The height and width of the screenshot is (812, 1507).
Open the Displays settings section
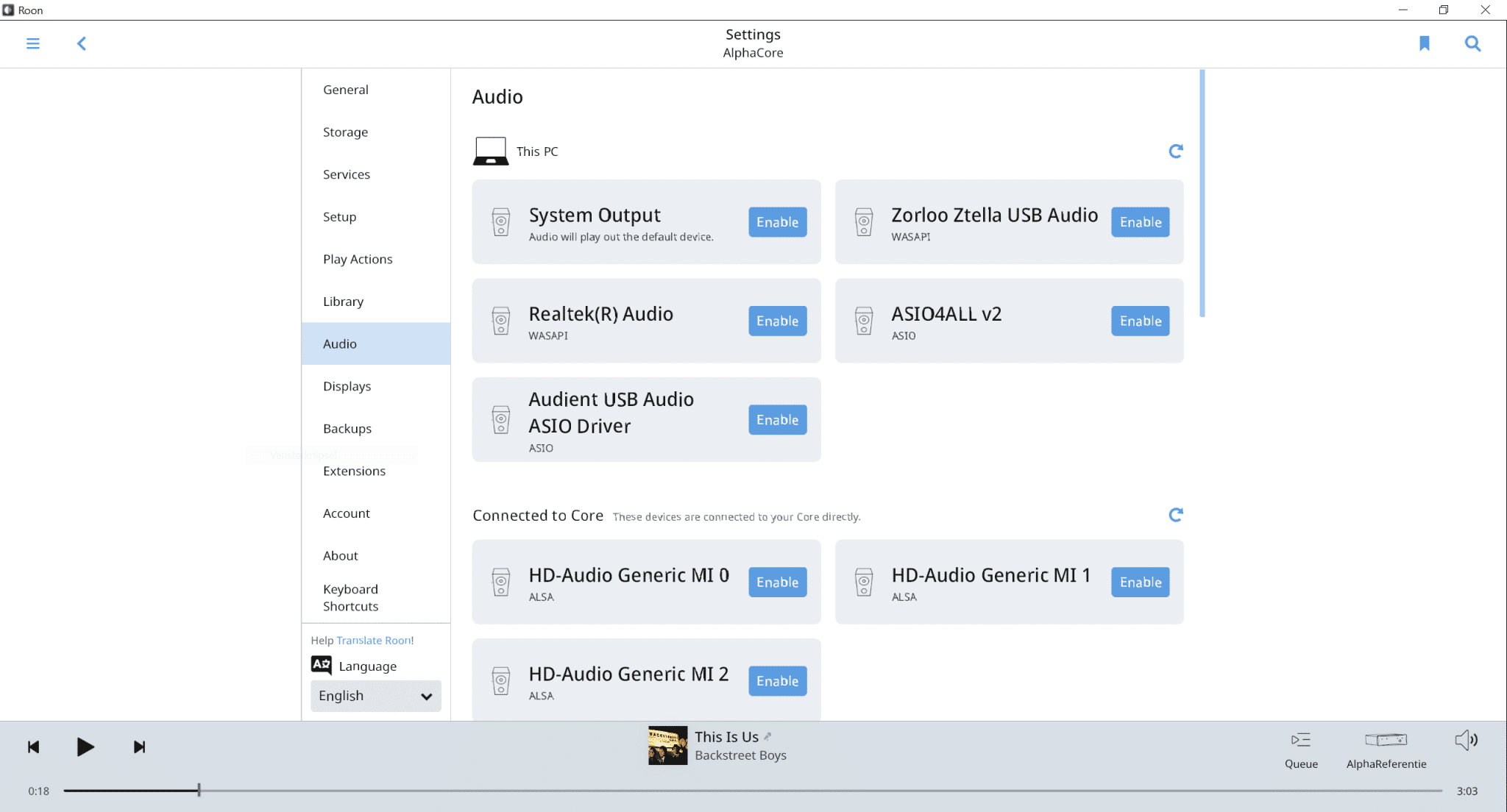coord(376,386)
